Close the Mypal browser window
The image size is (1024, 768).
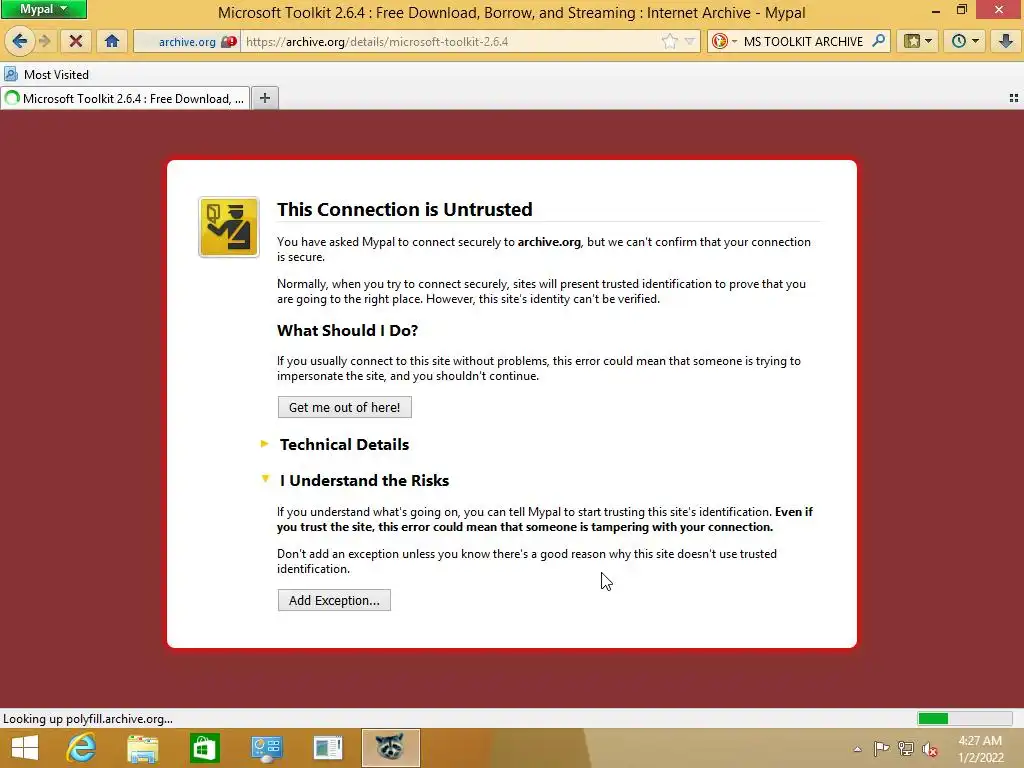(999, 10)
